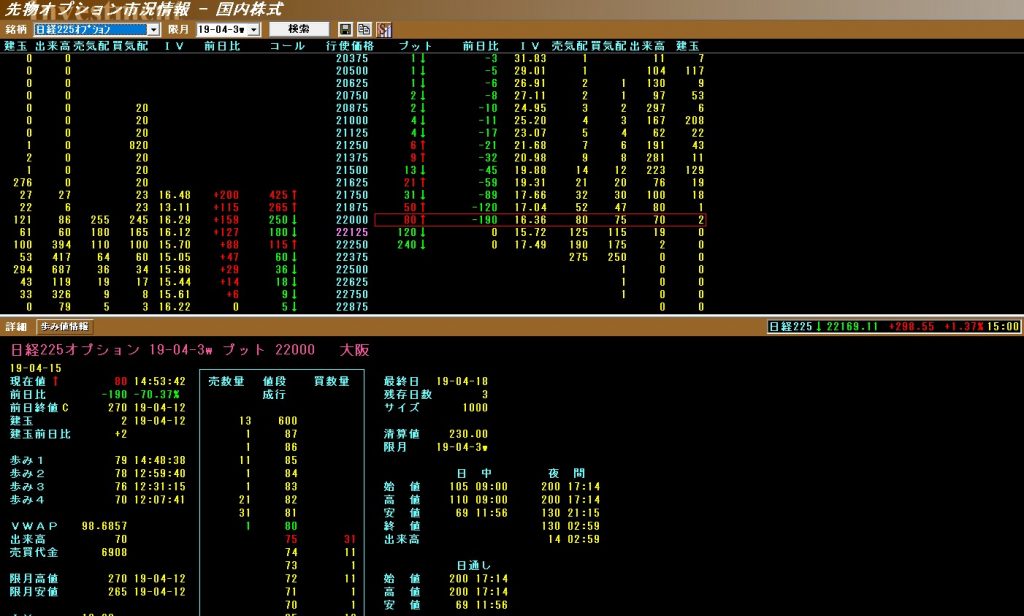The height and width of the screenshot is (616, 1024).
Task: Select strike price 22500
Action: click(352, 269)
